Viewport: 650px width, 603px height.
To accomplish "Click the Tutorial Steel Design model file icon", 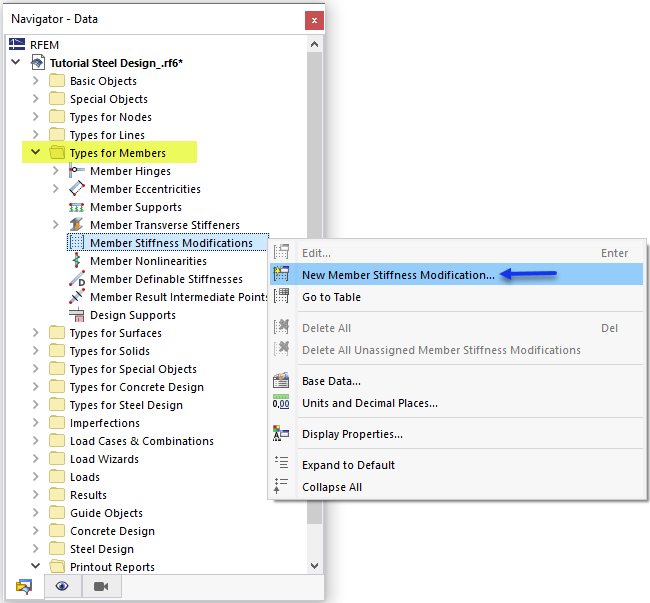I will click(37, 63).
